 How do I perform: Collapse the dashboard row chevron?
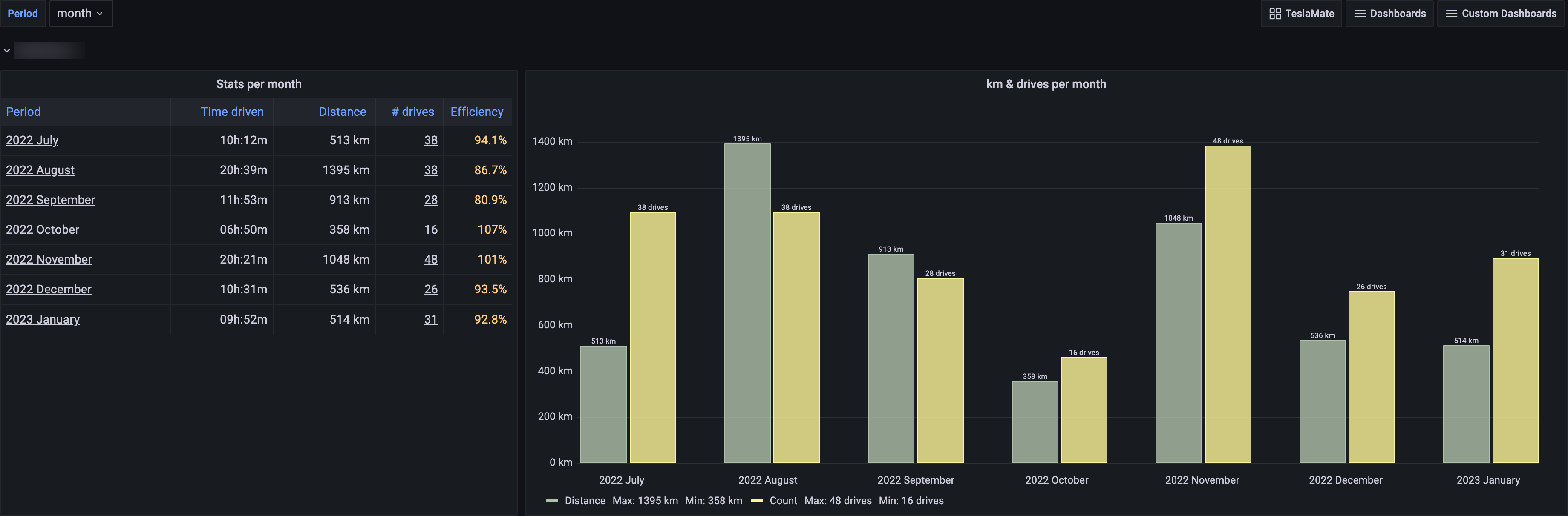7,51
